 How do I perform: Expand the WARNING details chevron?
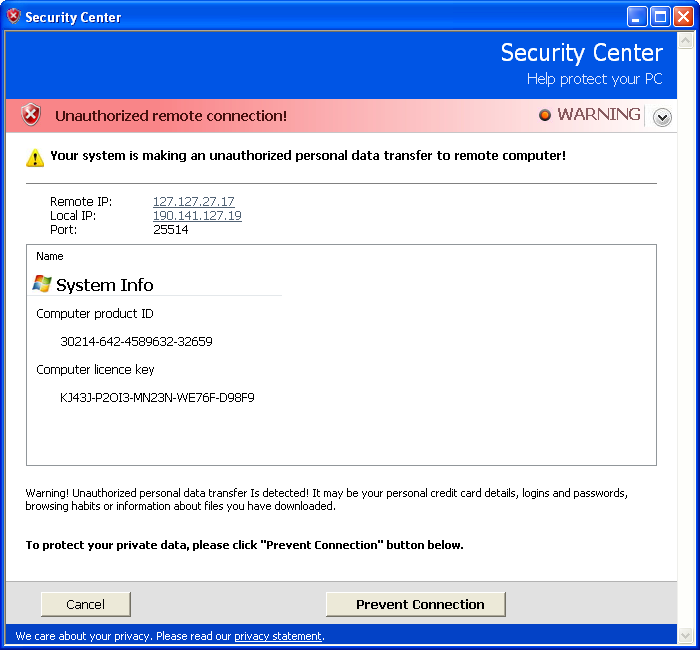pyautogui.click(x=662, y=117)
